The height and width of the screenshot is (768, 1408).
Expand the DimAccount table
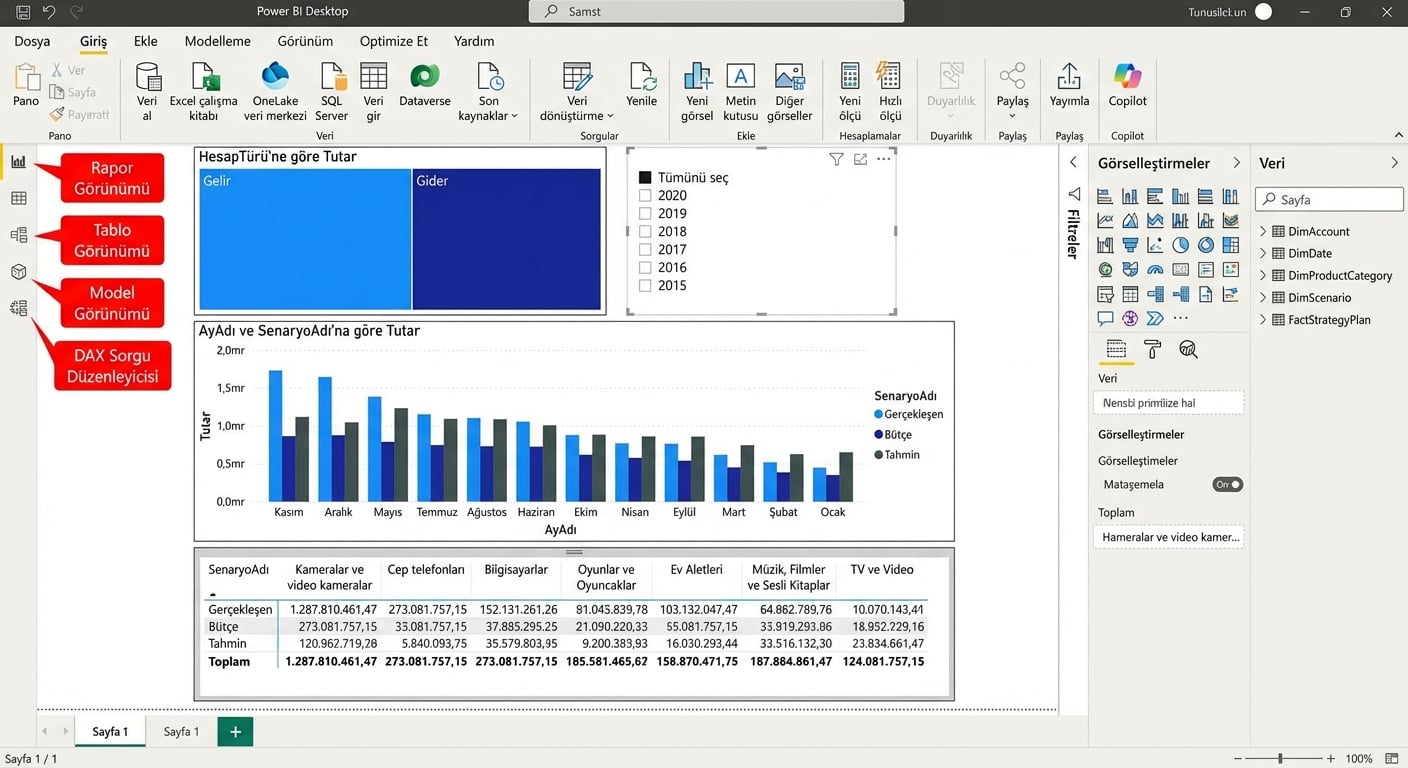1263,231
